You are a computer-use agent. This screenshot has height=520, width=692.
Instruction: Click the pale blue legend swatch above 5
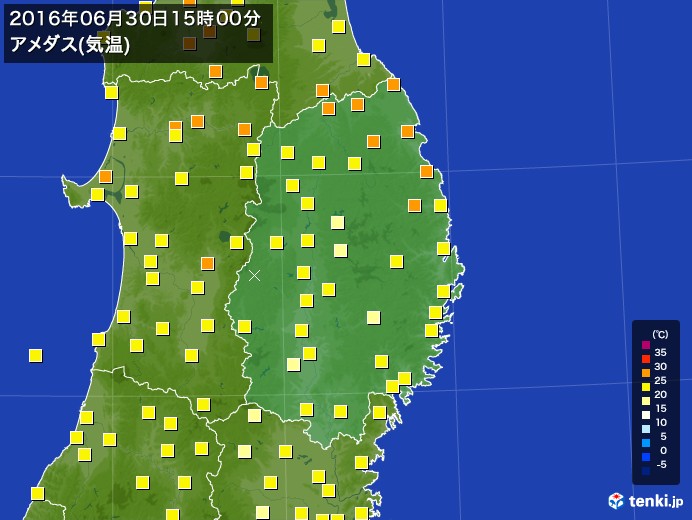pyautogui.click(x=646, y=429)
